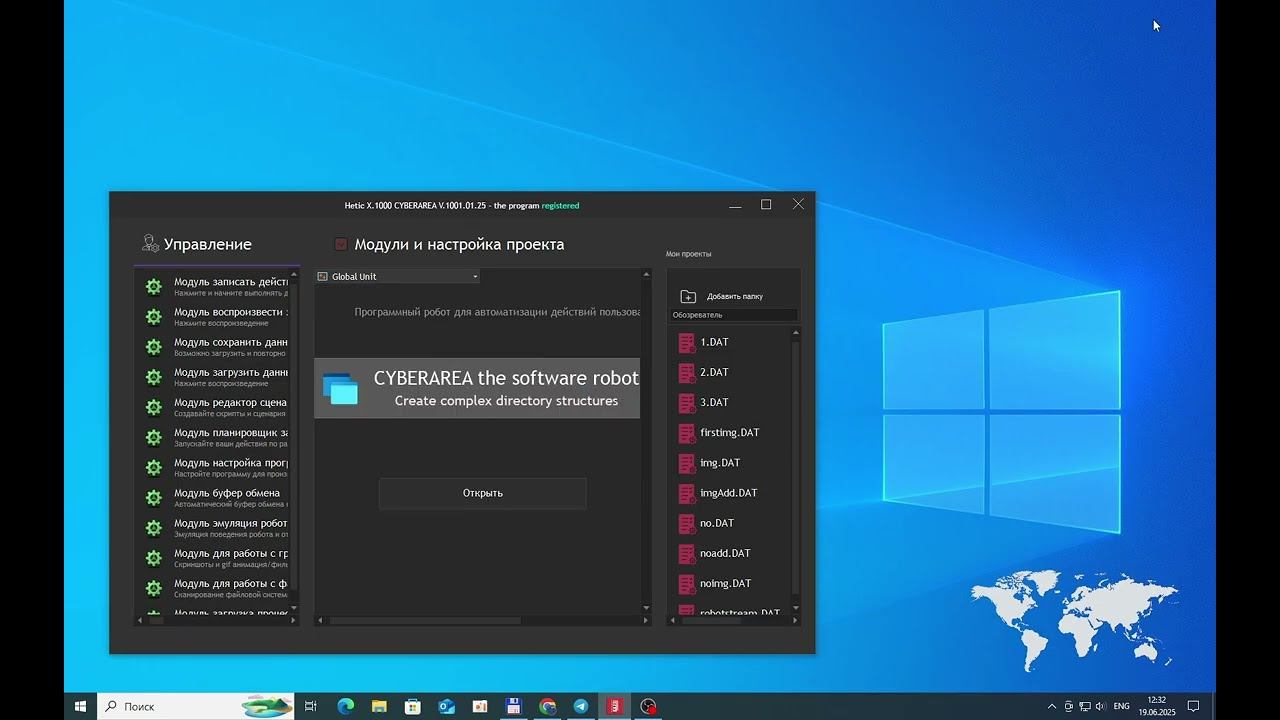Click the add-folder icon in Мои проекты

pos(688,296)
